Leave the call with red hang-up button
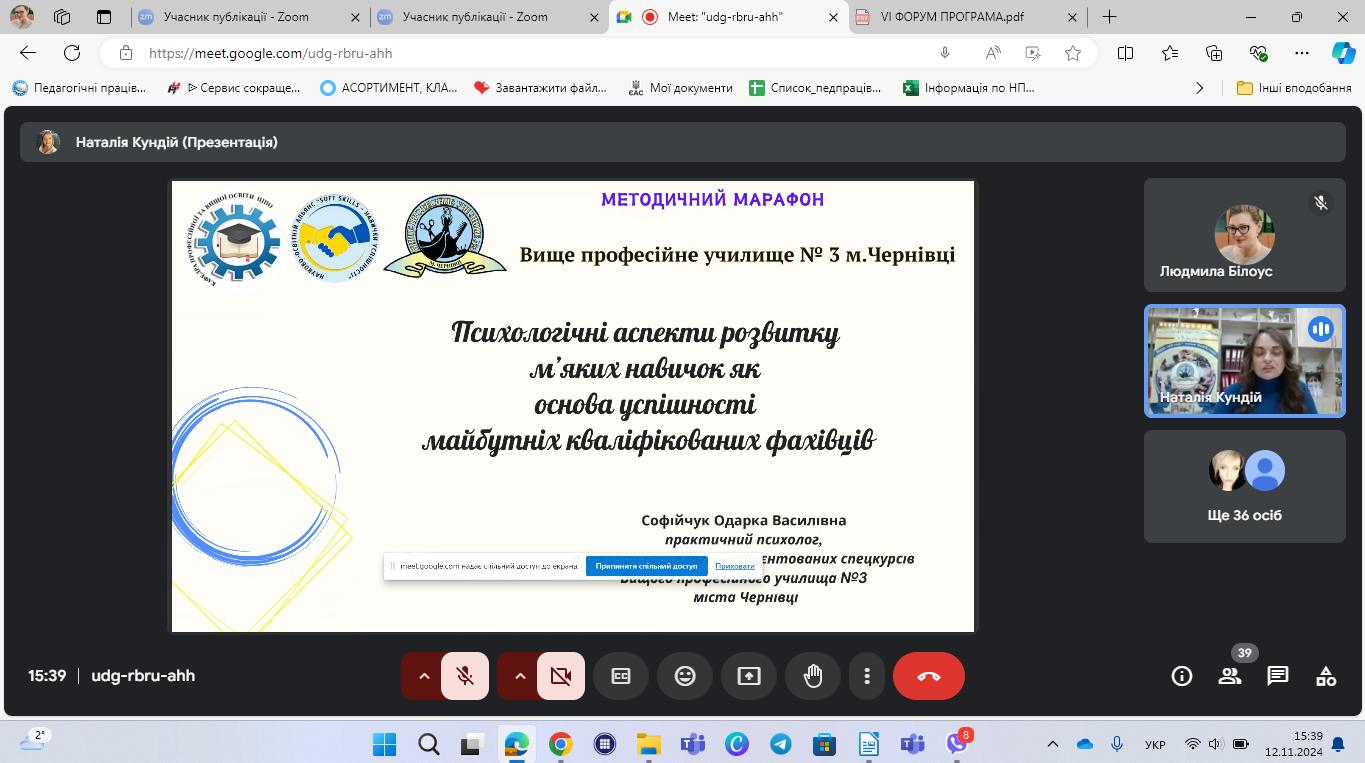The height and width of the screenshot is (763, 1365). 928,676
